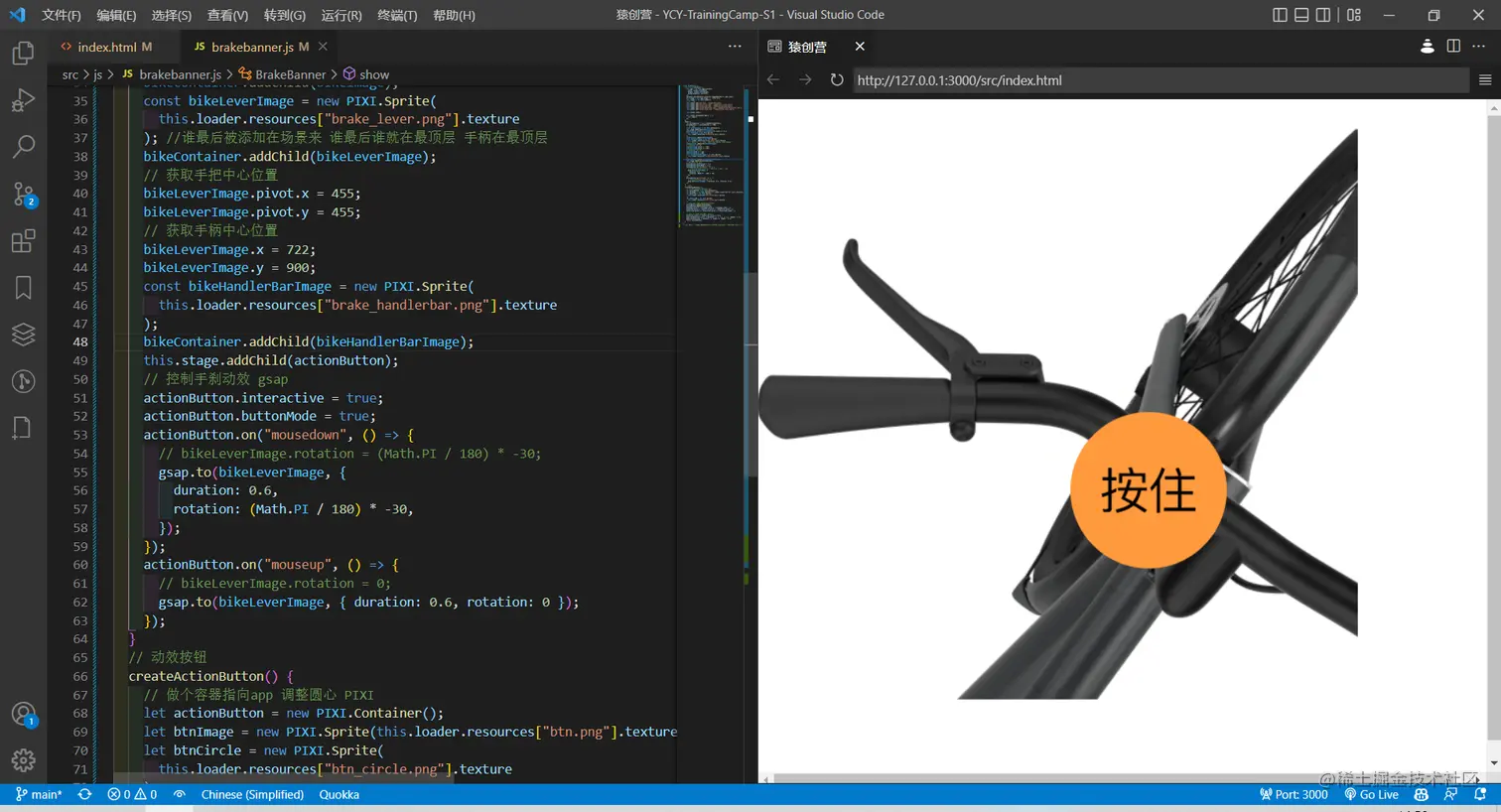This screenshot has width=1501, height=812.
Task: Open the 终端(T) menu
Action: coord(397,15)
